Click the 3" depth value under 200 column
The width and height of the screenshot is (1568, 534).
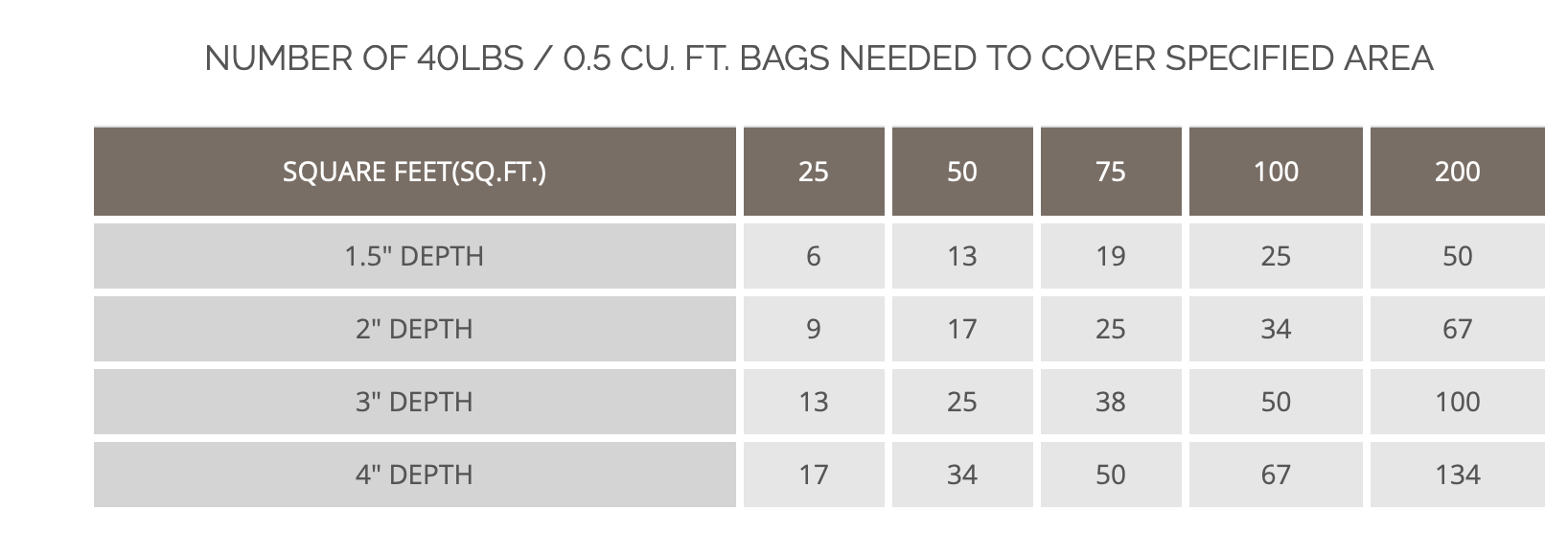coord(1457,402)
